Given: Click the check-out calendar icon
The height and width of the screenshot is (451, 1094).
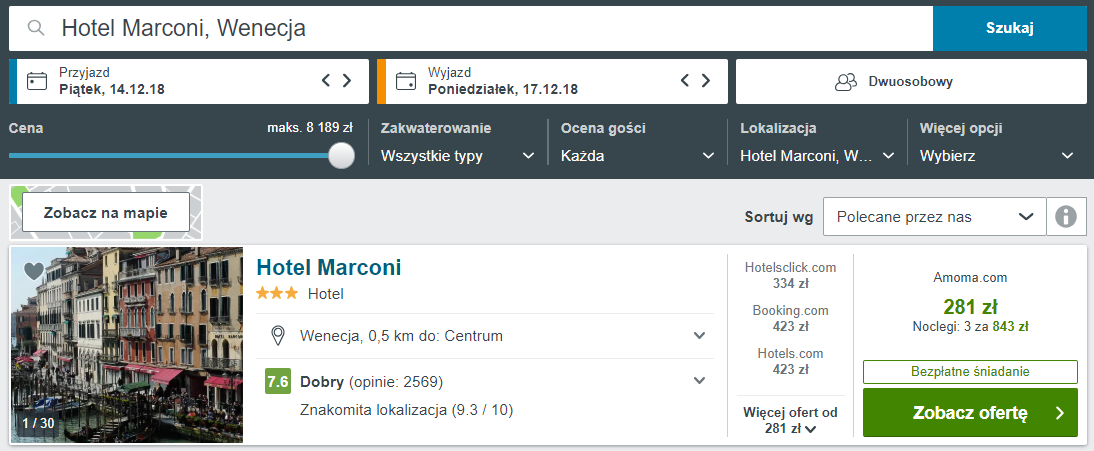Looking at the screenshot, I should (x=405, y=81).
